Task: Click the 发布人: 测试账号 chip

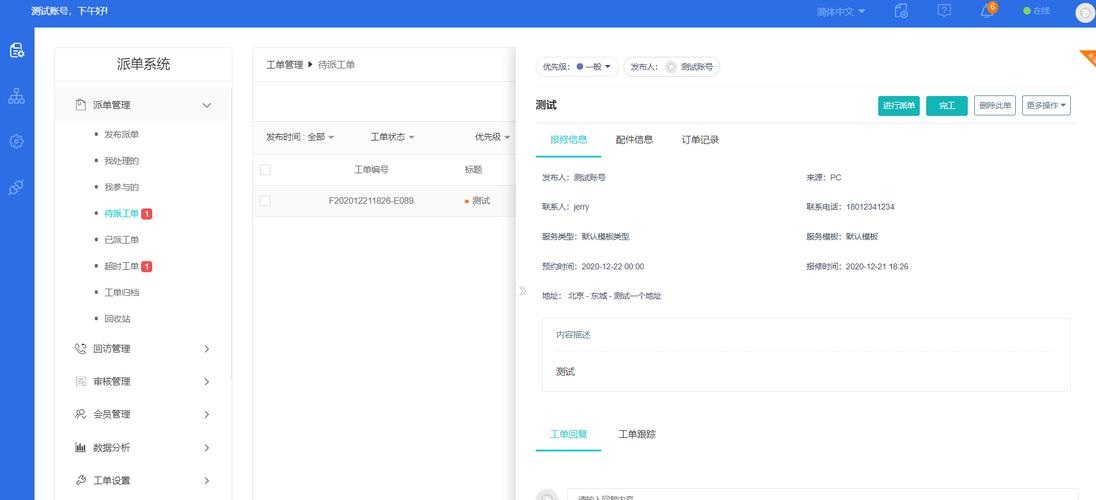Action: pos(672,66)
